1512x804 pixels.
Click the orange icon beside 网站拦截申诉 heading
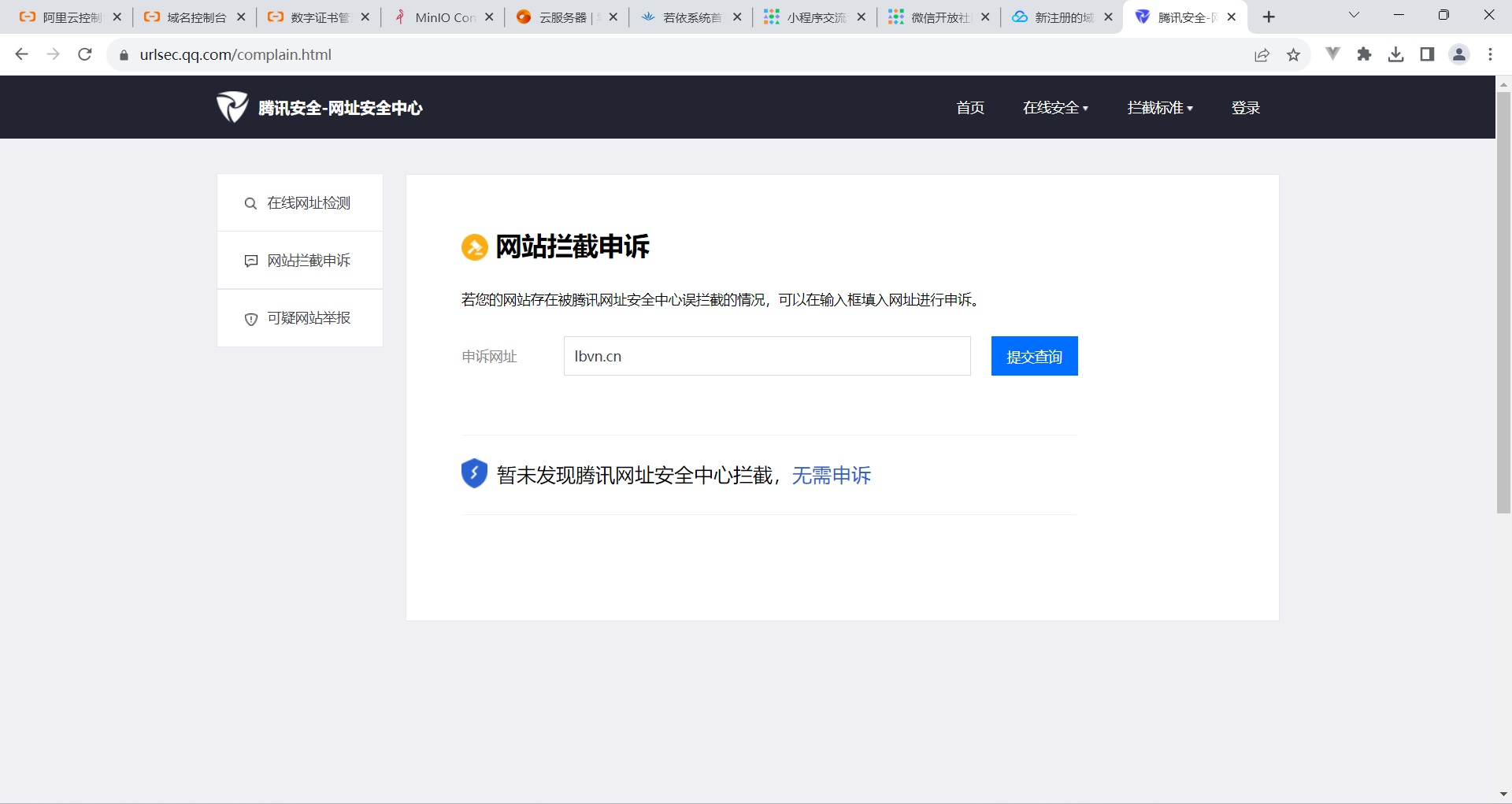tap(475, 247)
